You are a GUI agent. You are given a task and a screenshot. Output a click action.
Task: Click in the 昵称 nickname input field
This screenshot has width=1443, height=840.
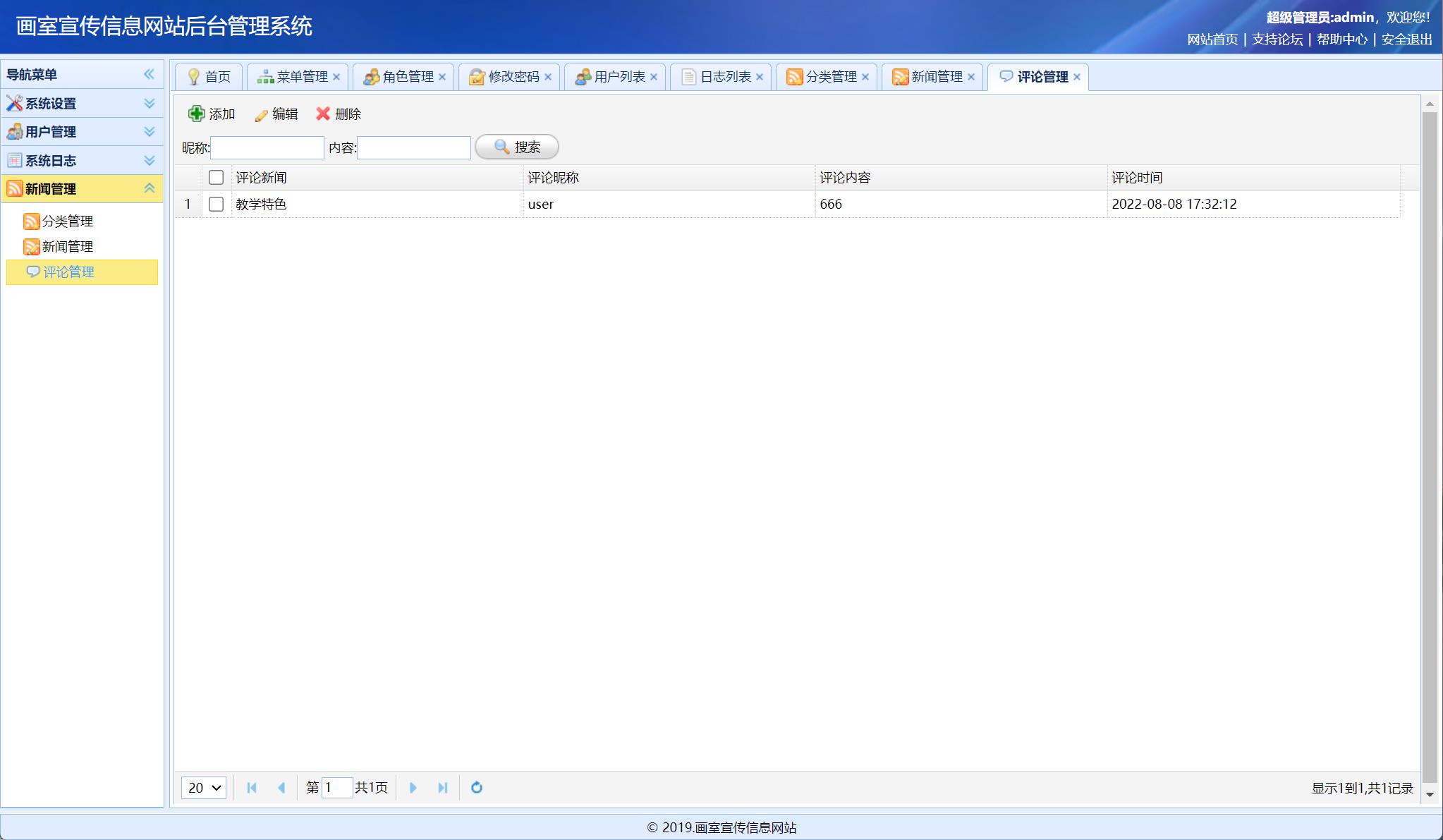[x=267, y=147]
